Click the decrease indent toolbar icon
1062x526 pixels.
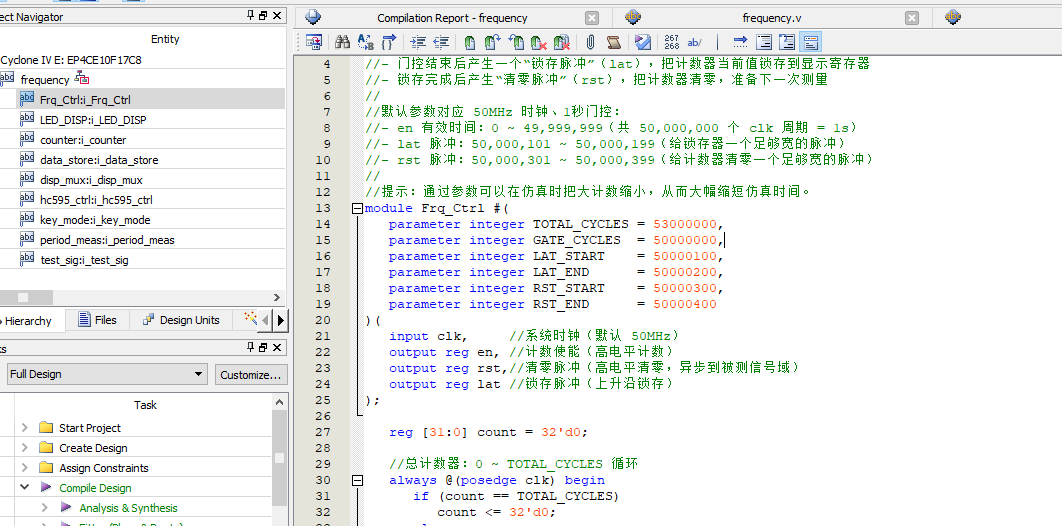(x=441, y=42)
